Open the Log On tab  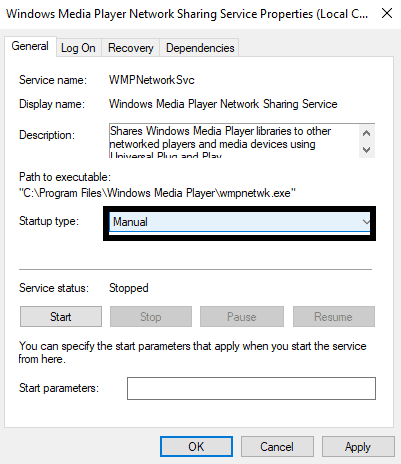(x=78, y=48)
